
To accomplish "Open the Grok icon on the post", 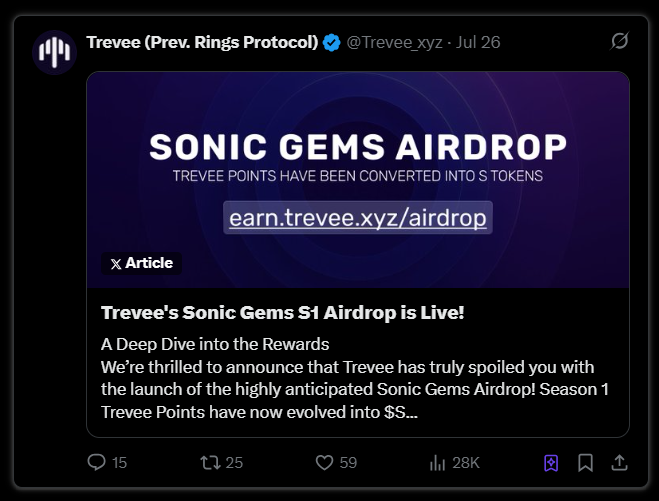I will pos(620,41).
